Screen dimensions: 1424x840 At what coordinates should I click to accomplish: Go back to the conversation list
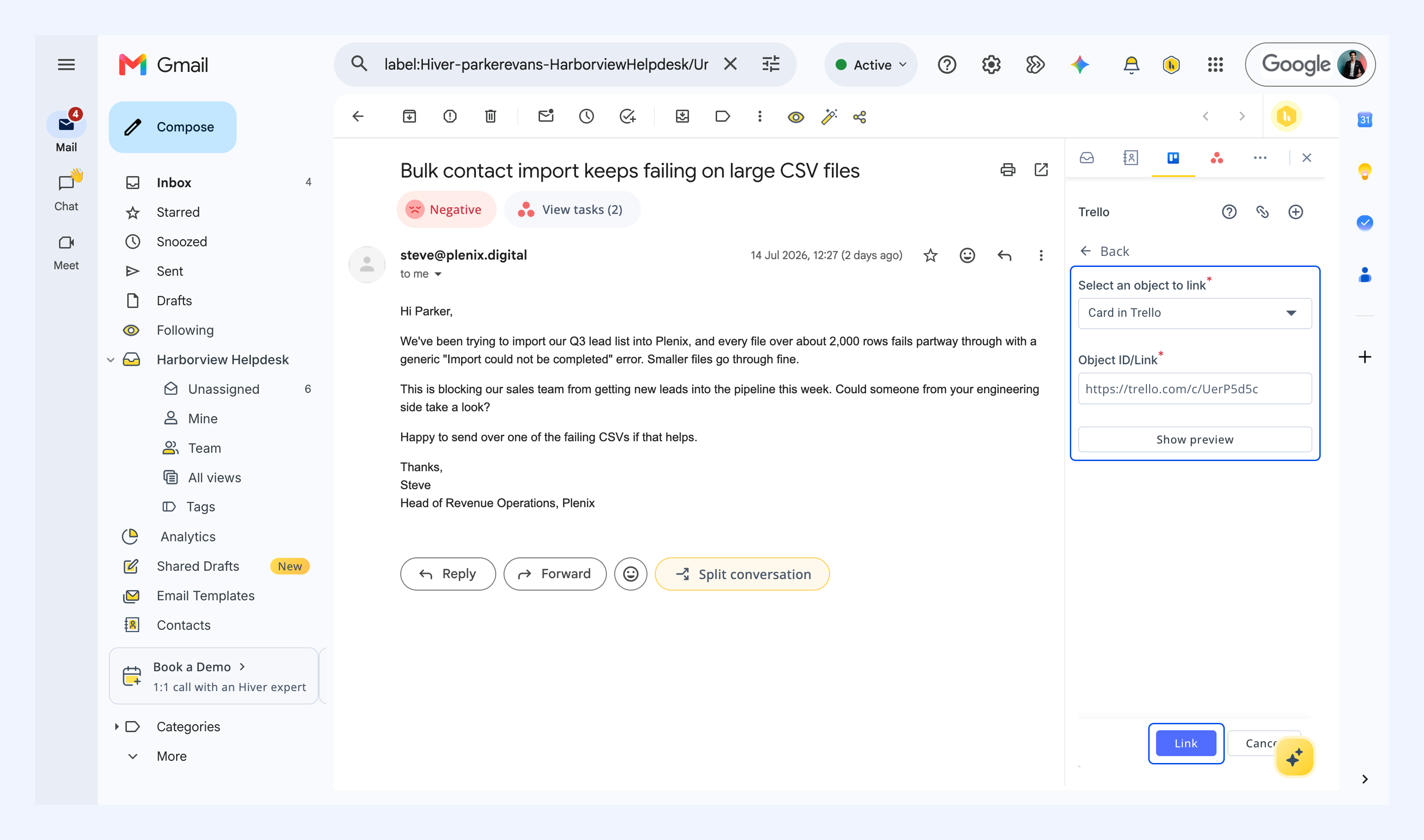(358, 117)
